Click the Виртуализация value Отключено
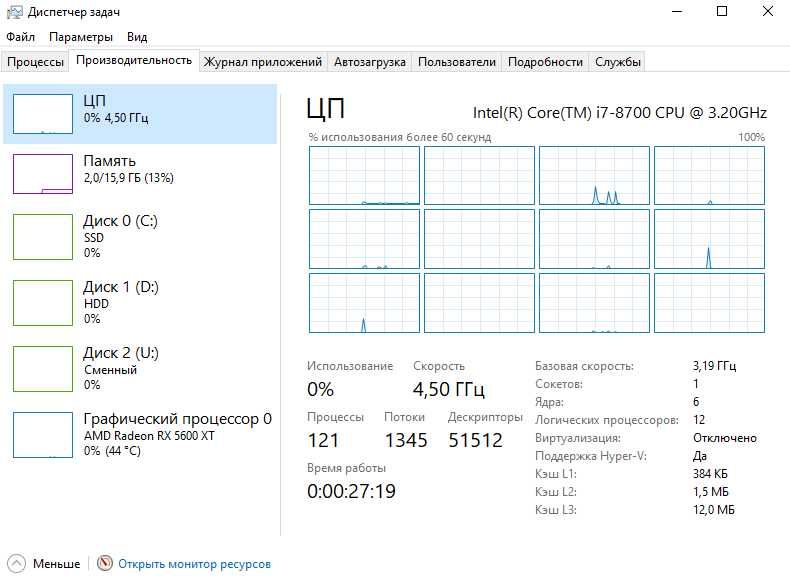The width and height of the screenshot is (790, 587). [725, 438]
